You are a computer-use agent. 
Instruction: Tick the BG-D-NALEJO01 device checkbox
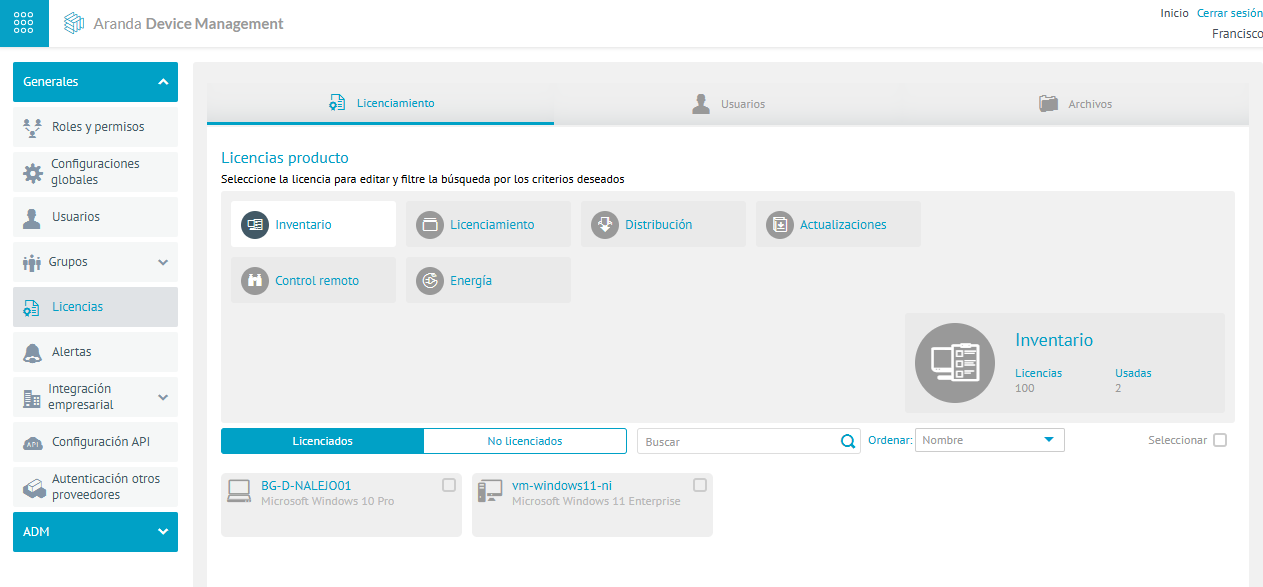point(449,485)
